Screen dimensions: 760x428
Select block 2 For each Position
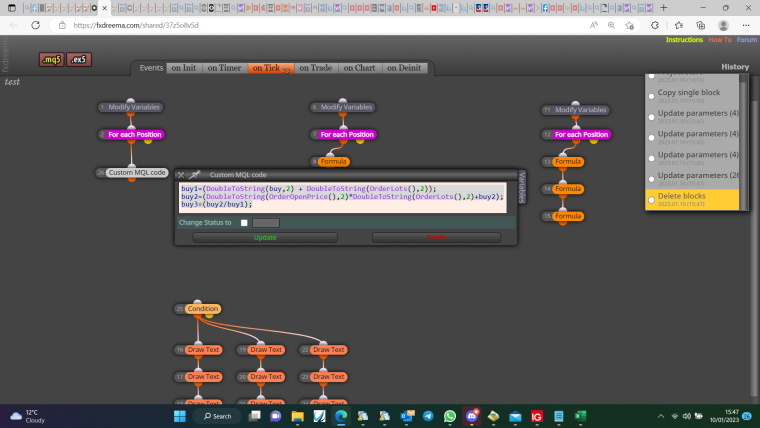[131, 134]
